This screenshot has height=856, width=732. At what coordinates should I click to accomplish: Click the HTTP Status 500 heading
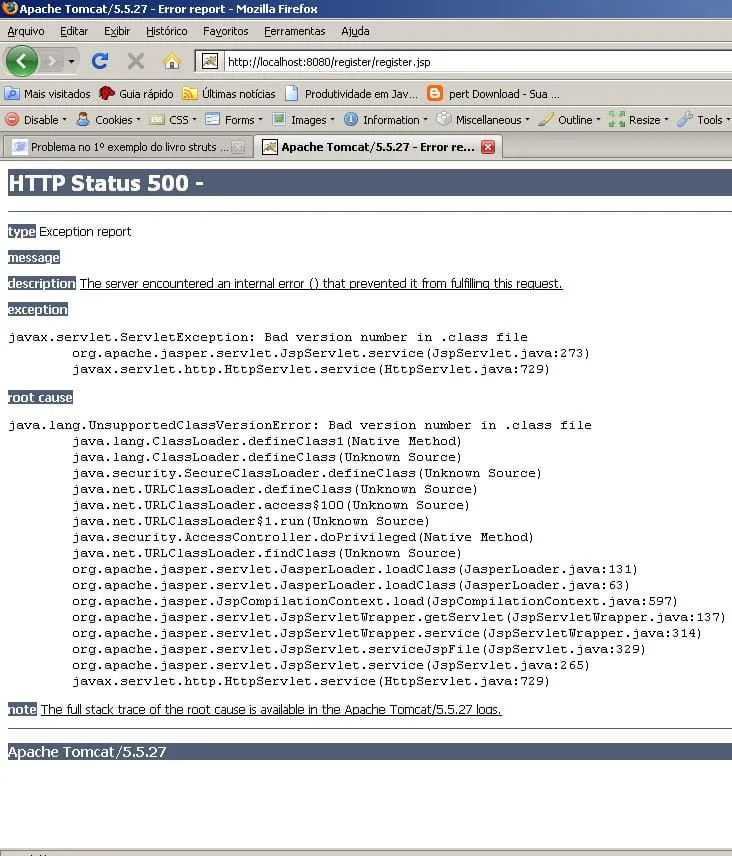click(x=106, y=183)
